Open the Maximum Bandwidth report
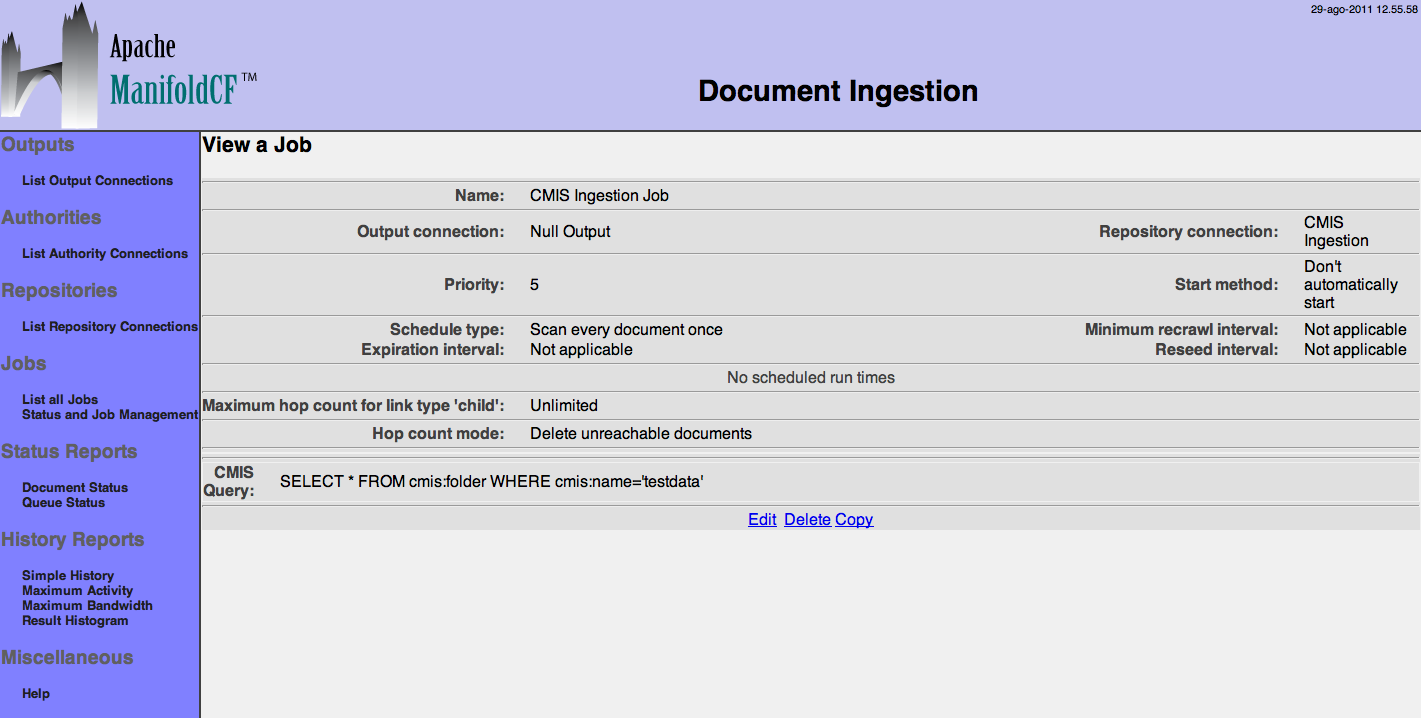This screenshot has width=1421, height=718. coord(87,606)
